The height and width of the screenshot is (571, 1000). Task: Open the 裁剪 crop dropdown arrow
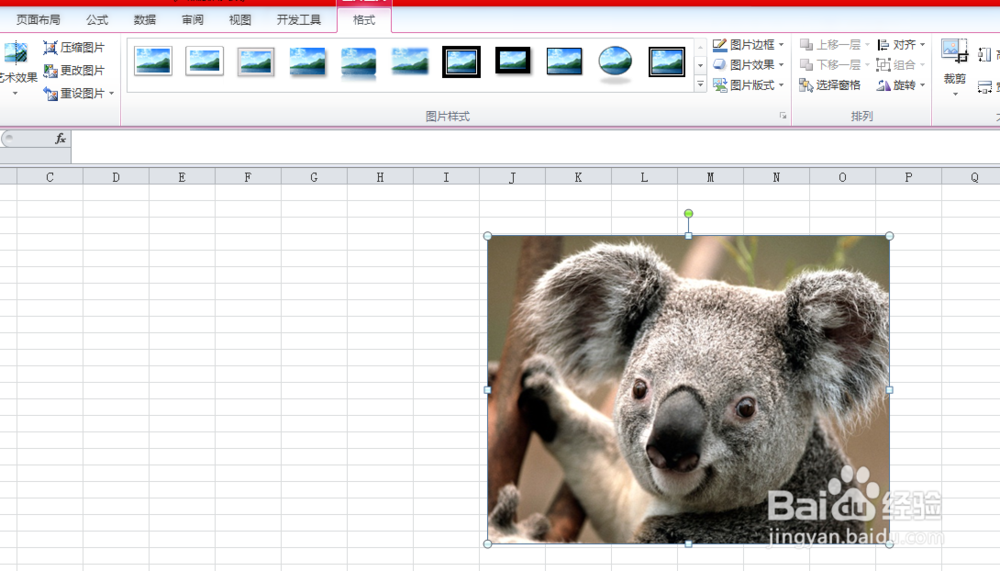coord(955,93)
